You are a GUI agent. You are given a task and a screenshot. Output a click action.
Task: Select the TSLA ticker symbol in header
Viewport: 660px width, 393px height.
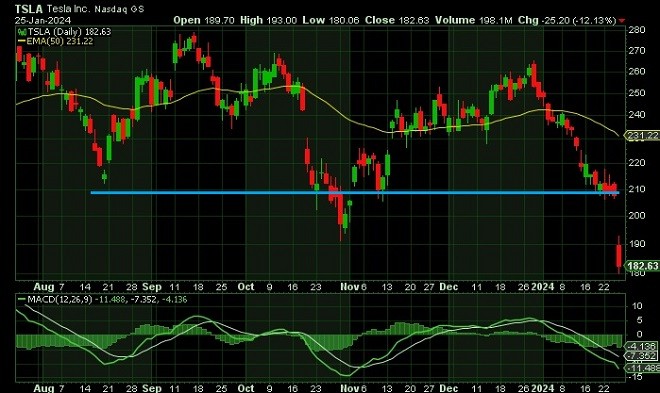pos(29,9)
